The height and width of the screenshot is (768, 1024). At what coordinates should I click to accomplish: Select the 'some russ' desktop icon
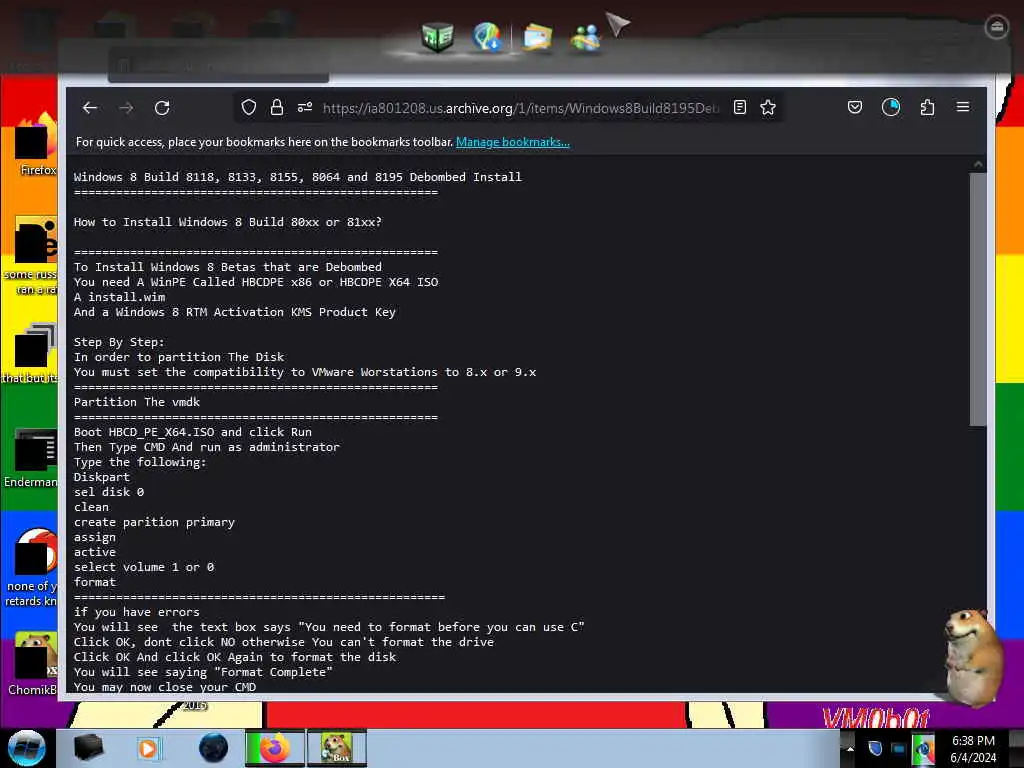point(33,256)
